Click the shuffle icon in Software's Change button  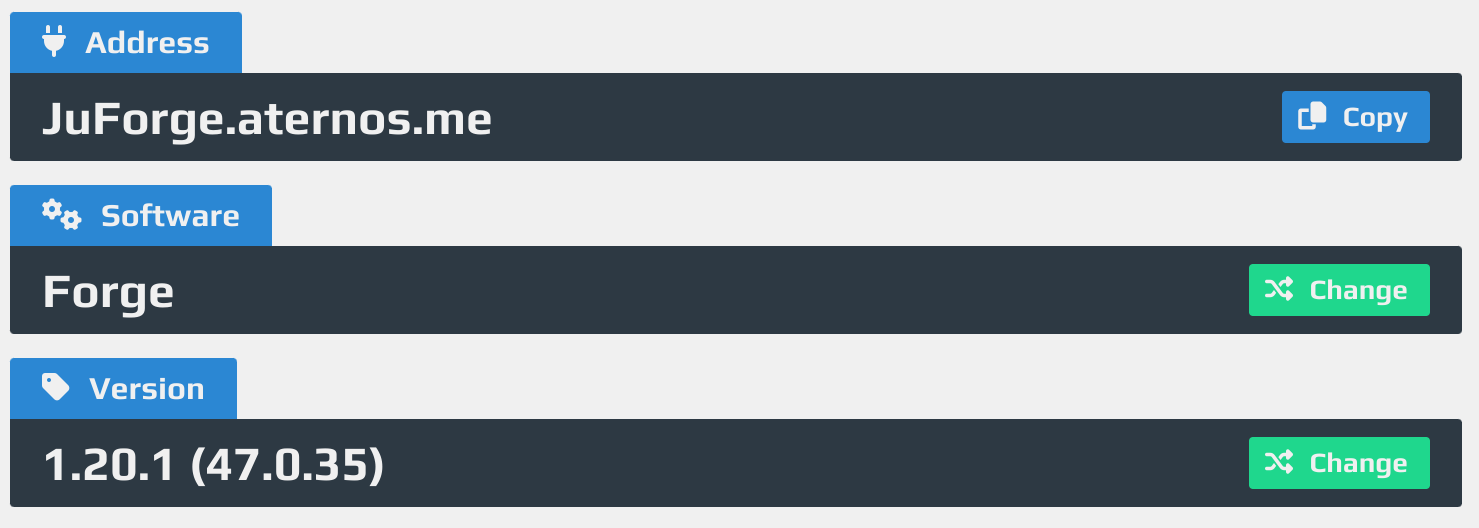(1279, 290)
